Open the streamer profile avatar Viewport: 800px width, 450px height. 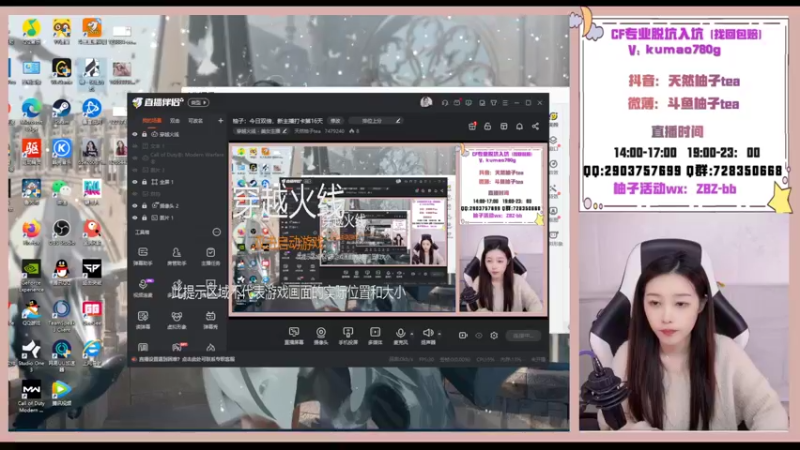(426, 103)
